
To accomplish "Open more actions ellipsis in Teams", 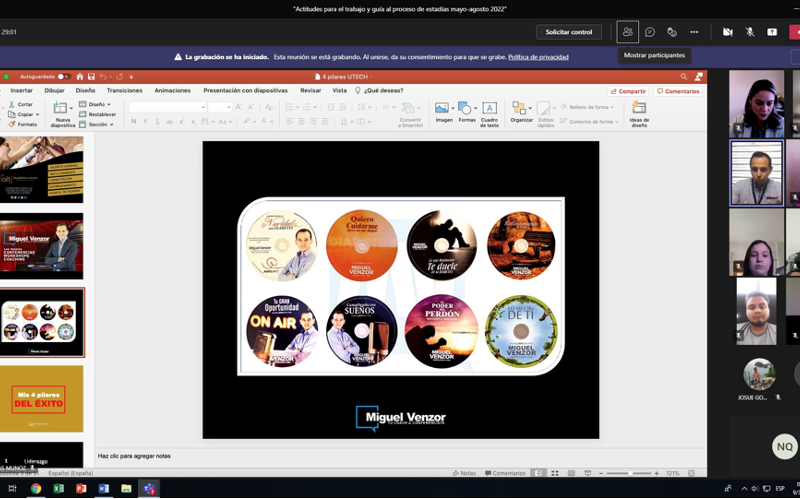I will (694, 32).
